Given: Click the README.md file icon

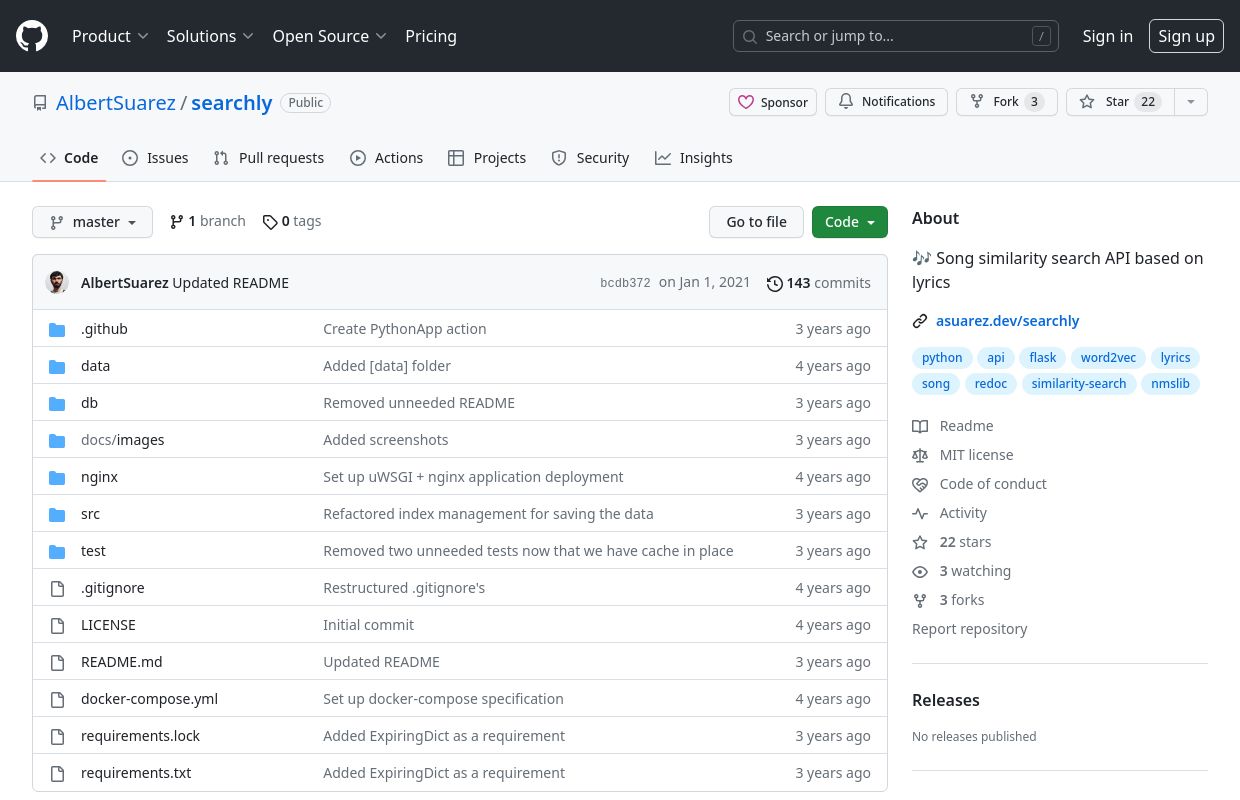Looking at the screenshot, I should point(57,662).
